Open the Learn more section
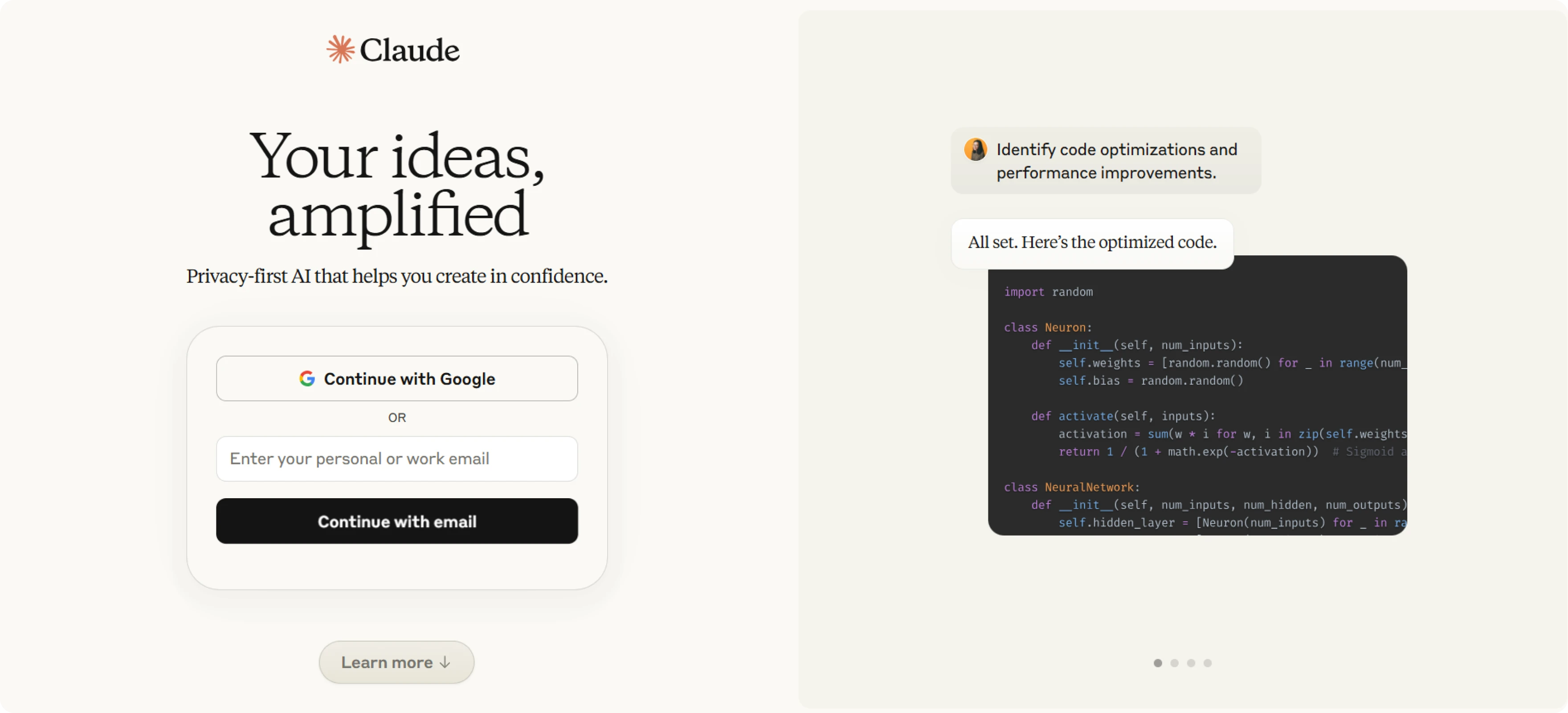 point(396,663)
